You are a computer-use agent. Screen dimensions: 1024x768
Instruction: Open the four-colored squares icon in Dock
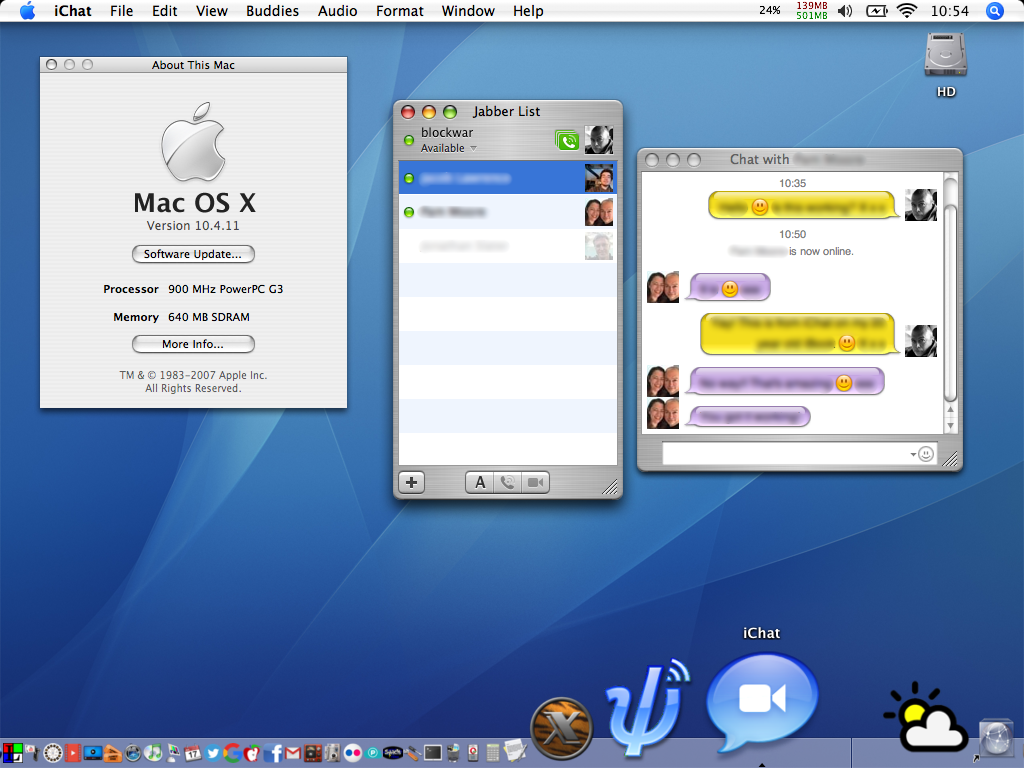[x=12, y=753]
